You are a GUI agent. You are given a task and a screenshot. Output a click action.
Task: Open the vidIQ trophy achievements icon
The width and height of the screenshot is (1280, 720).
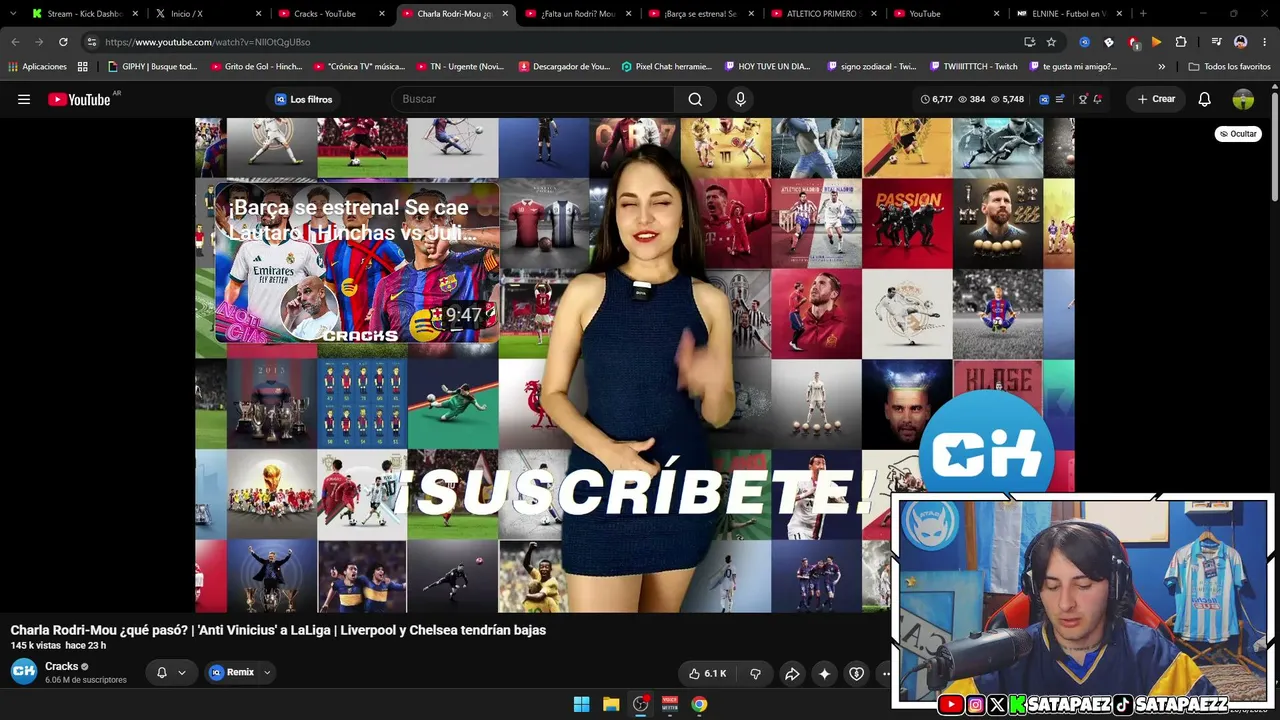coord(1082,99)
